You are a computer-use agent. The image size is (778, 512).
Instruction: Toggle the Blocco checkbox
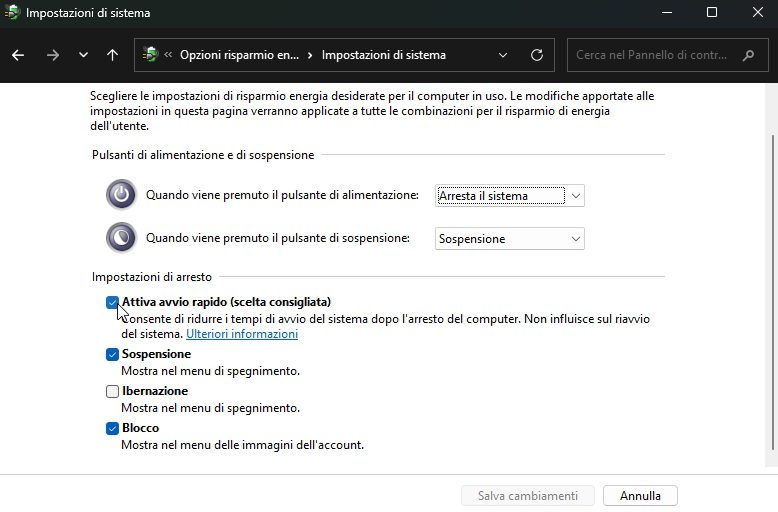(112, 428)
